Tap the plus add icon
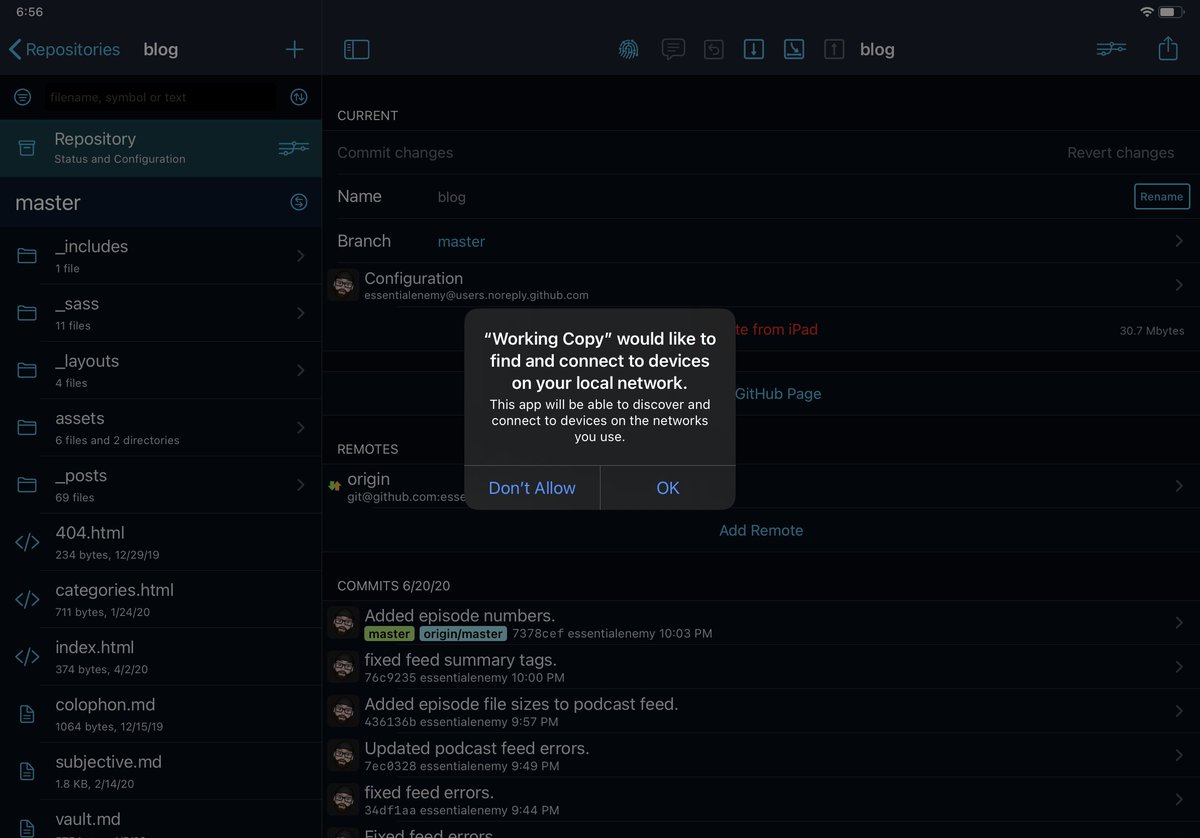This screenshot has width=1200, height=838. point(294,49)
